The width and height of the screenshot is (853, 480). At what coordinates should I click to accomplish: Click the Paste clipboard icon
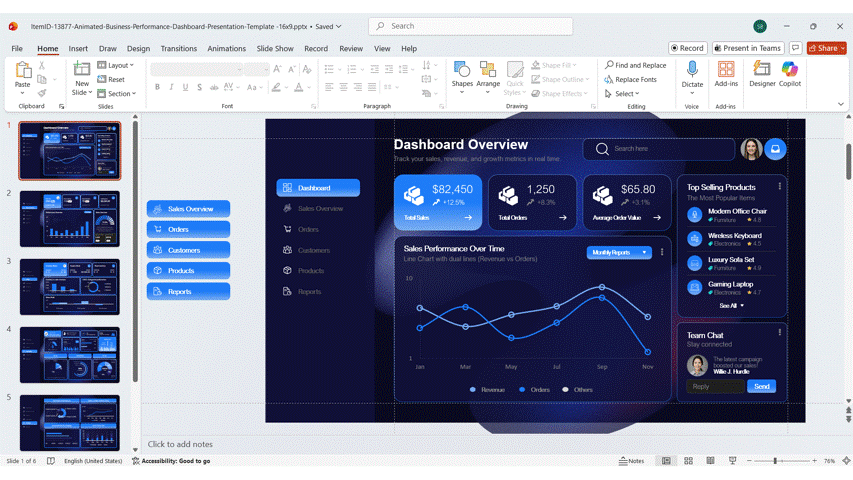click(x=22, y=71)
